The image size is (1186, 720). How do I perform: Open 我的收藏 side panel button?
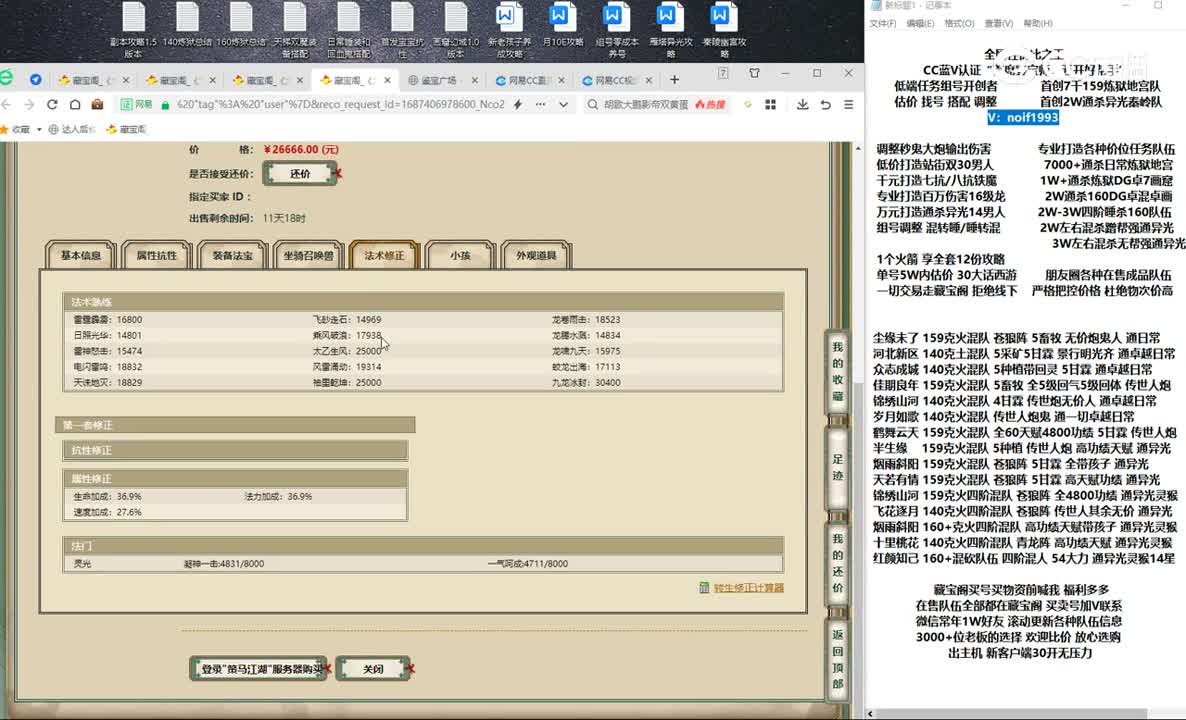pyautogui.click(x=837, y=371)
